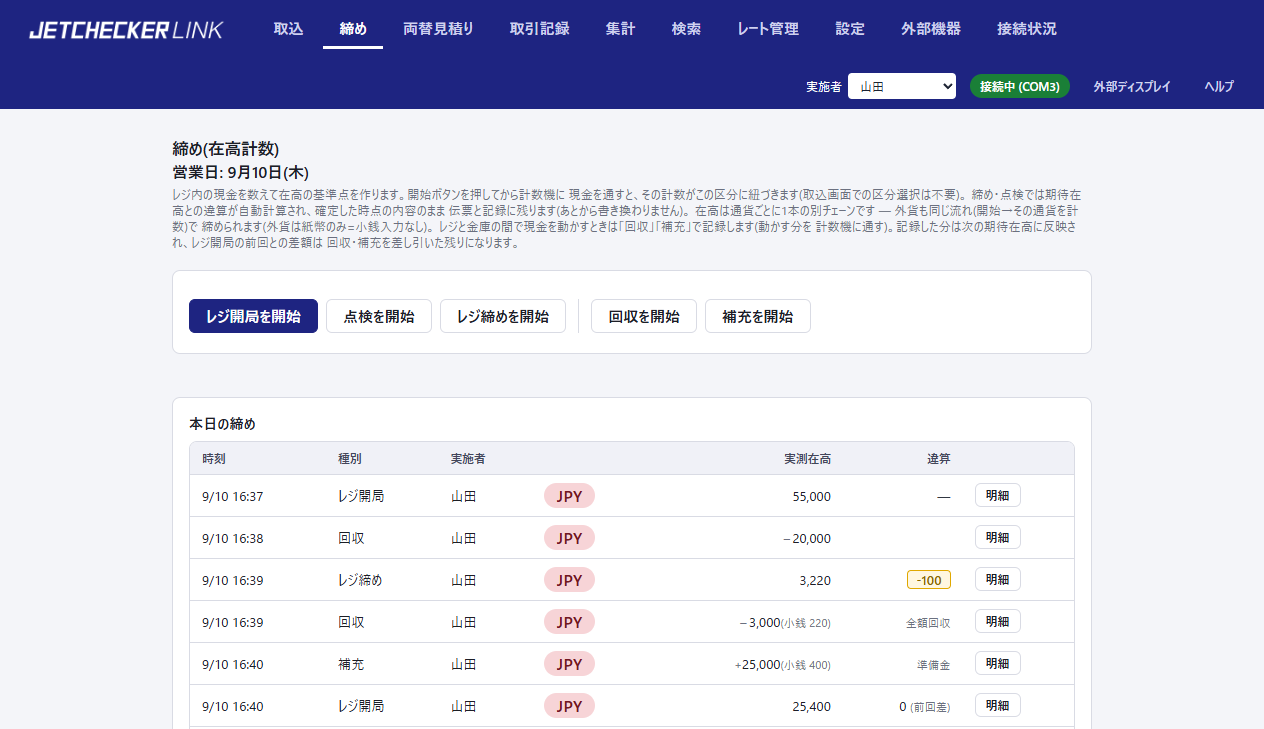Viewport: 1264px width, 729px height.
Task: Click the JPY badge in the レジ締め row
Action: point(569,580)
